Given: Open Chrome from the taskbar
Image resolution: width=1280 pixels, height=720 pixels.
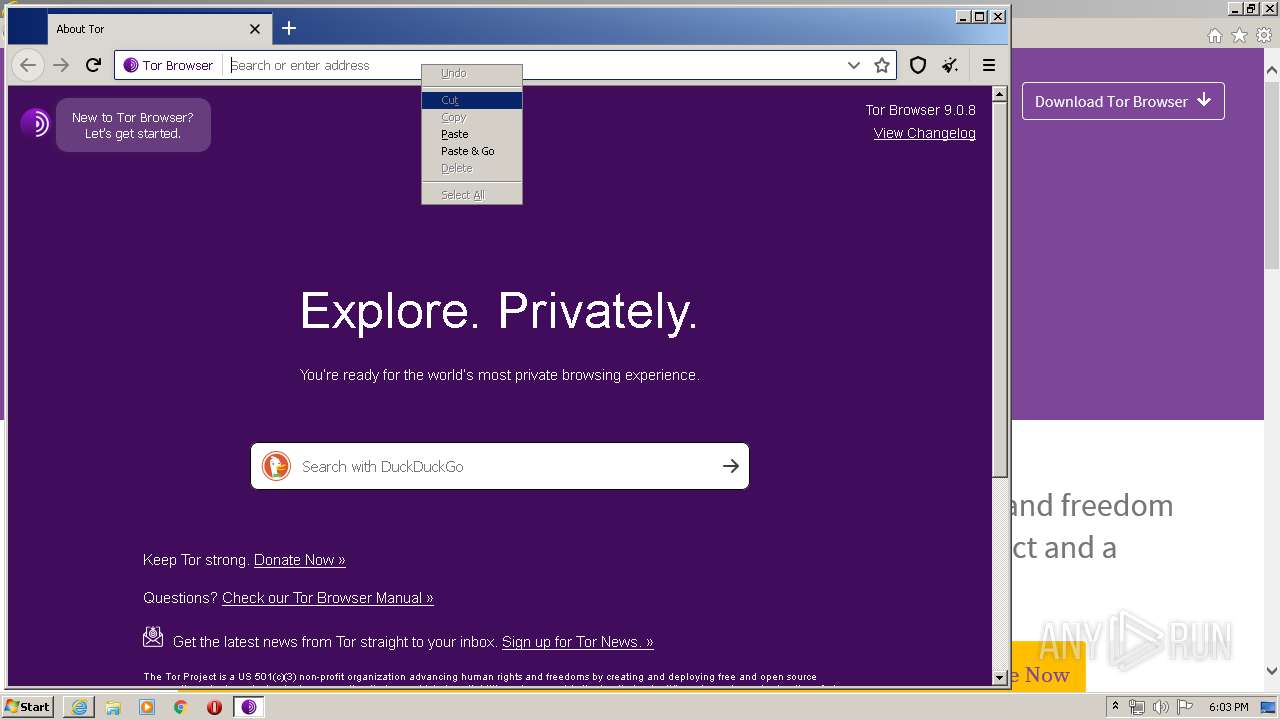Looking at the screenshot, I should tap(180, 707).
